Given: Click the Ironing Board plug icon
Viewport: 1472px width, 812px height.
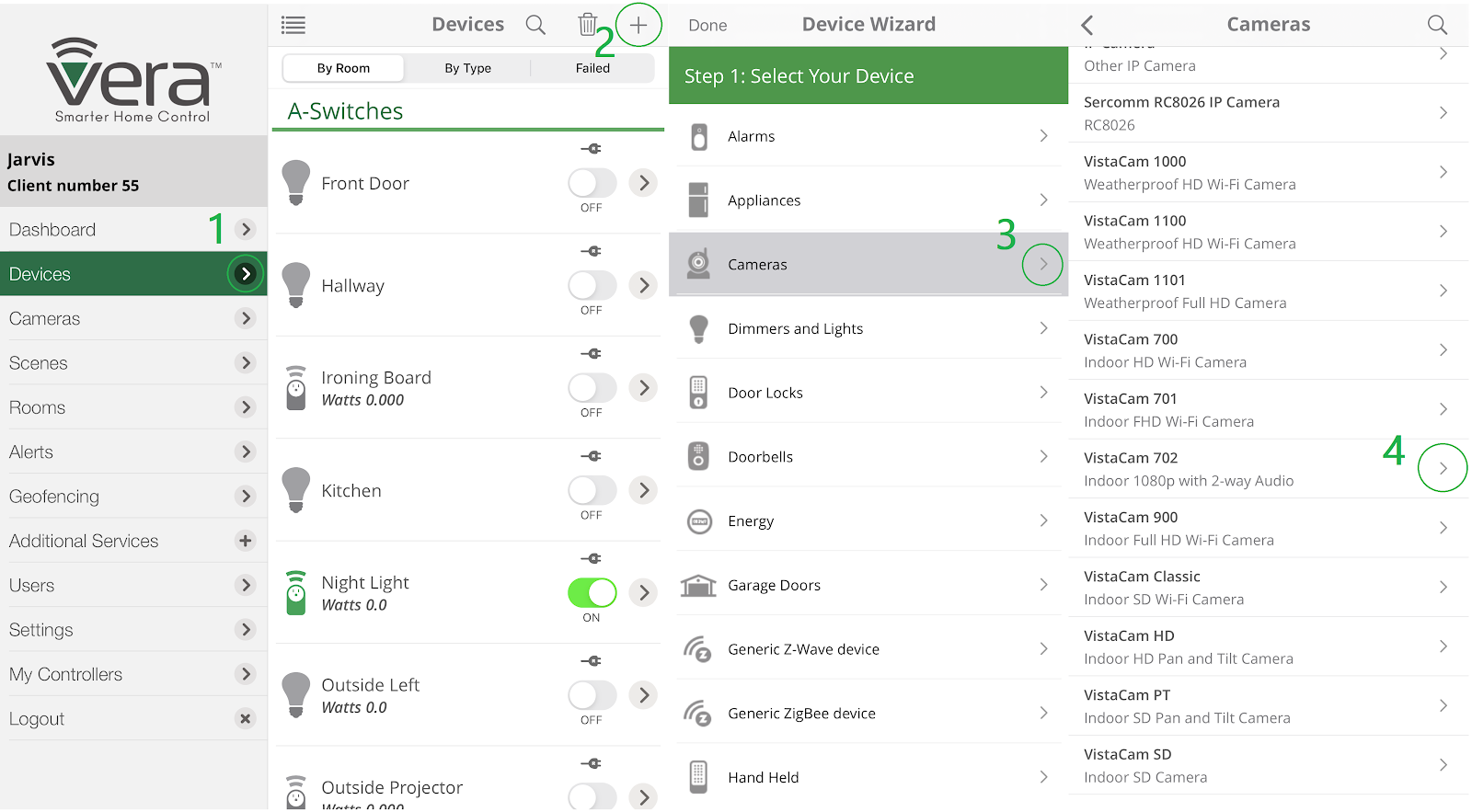Looking at the screenshot, I should (296, 388).
